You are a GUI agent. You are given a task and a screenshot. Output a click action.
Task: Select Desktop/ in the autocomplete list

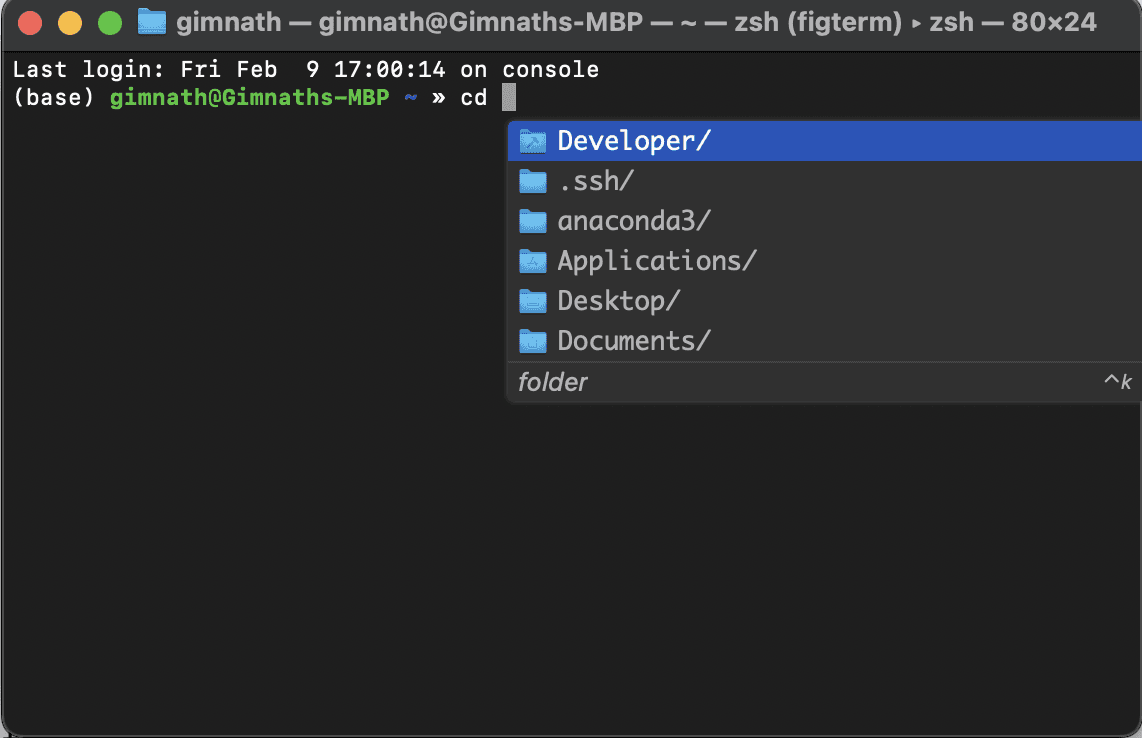coord(824,302)
